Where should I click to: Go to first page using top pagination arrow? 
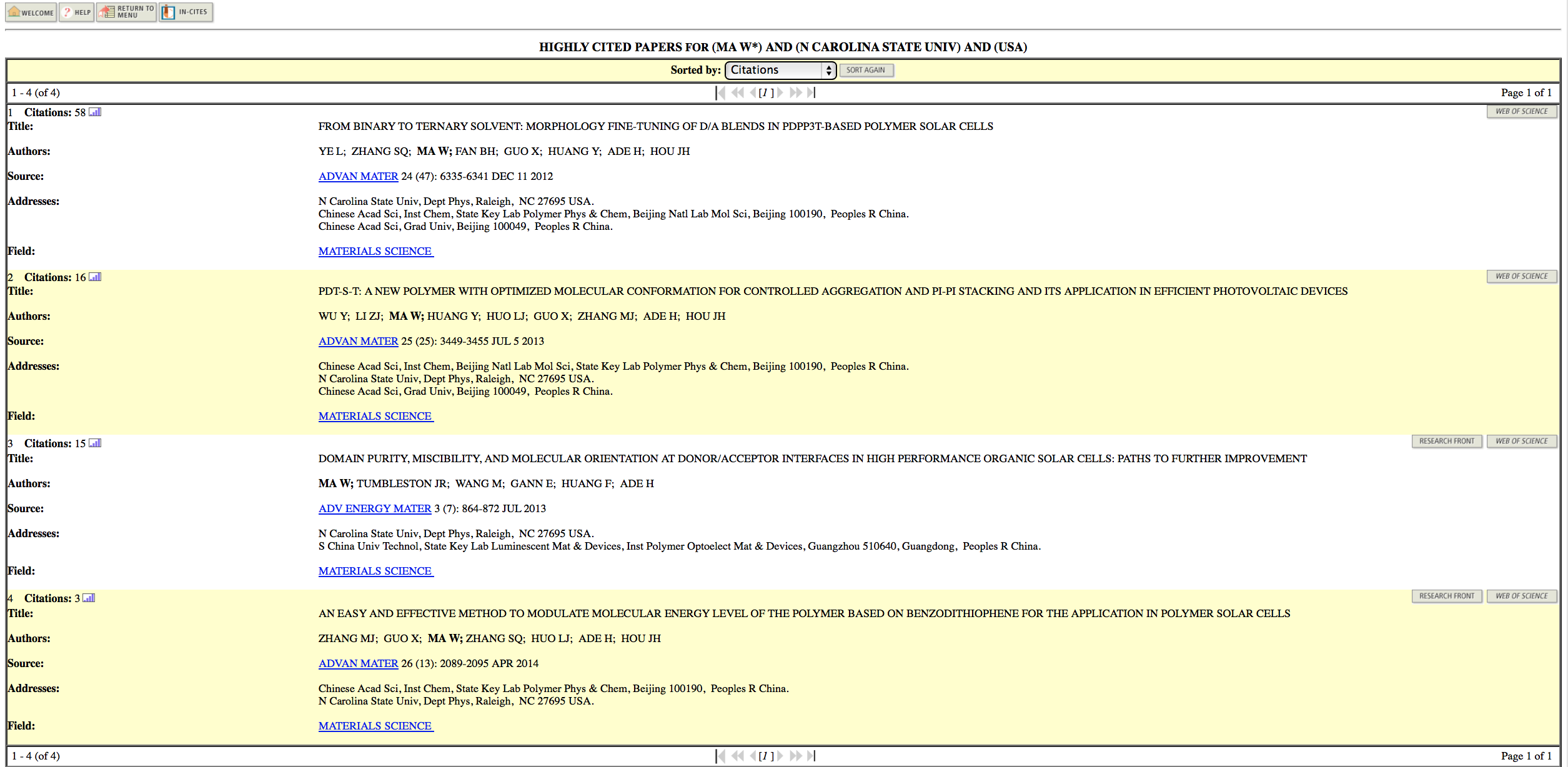(x=720, y=93)
